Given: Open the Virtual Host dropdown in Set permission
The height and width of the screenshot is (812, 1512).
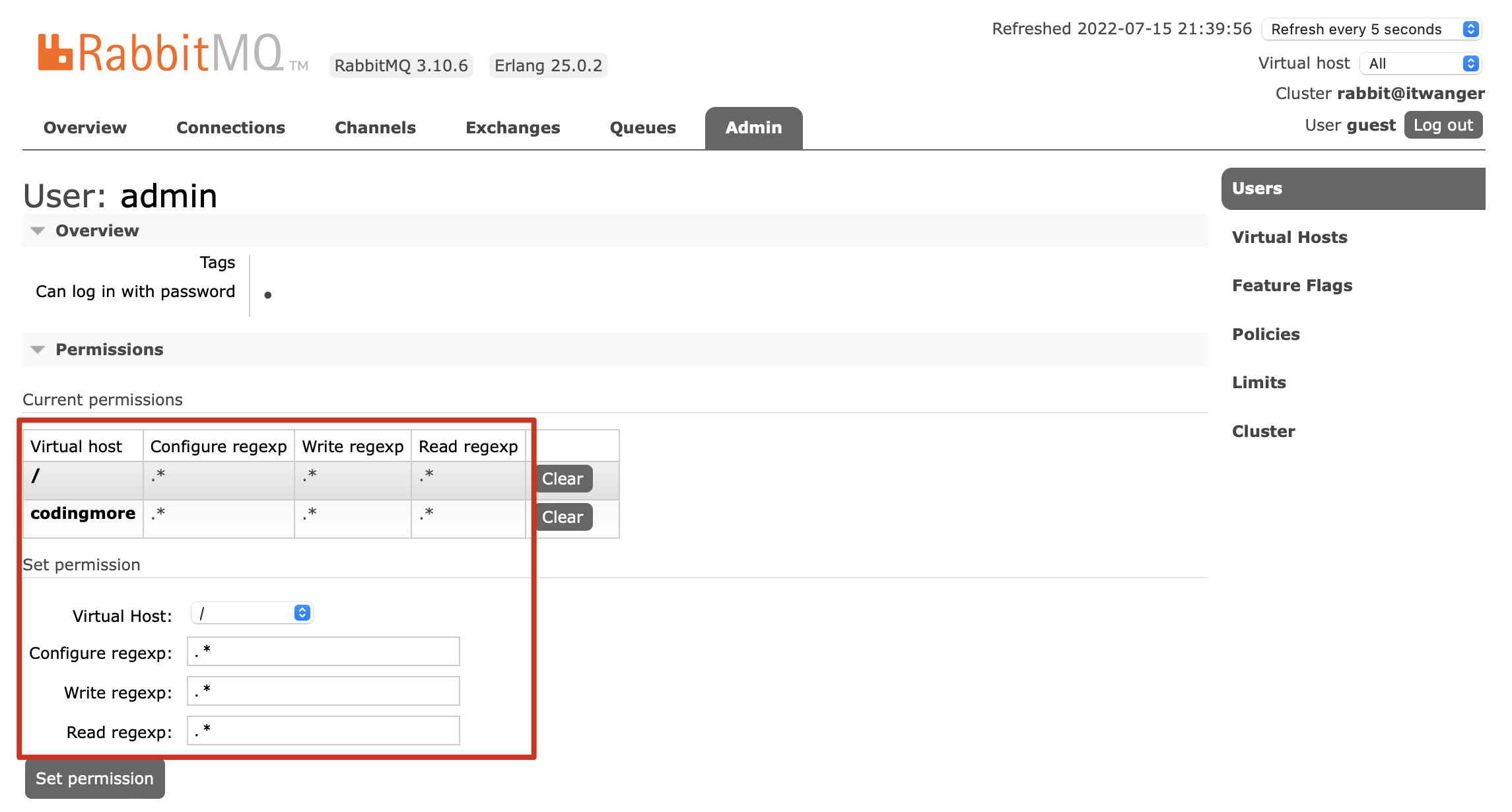Looking at the screenshot, I should click(252, 613).
